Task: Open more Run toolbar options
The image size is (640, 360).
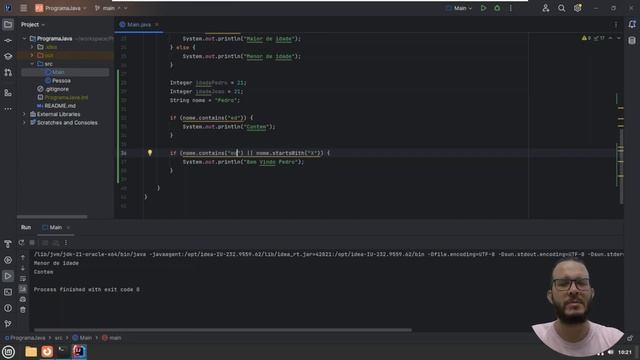Action: coord(66,242)
